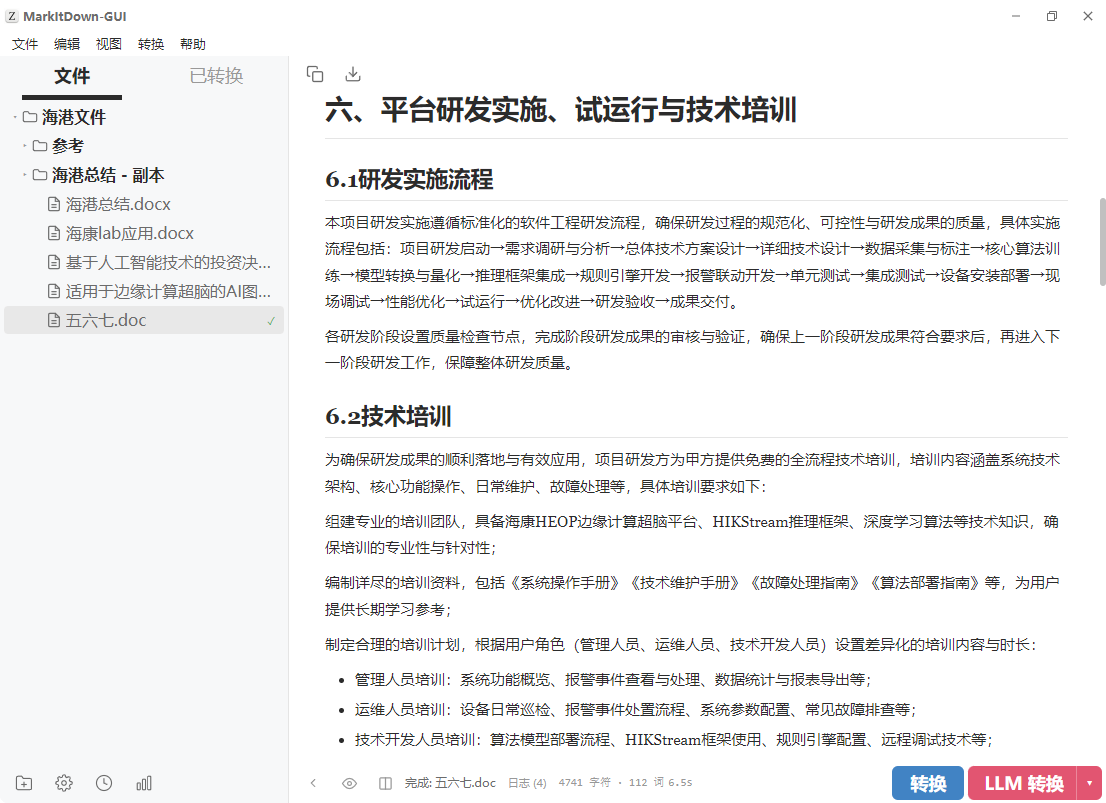Expand the 海港文件 folder arrow
Screen dimensions: 1106x803
coord(15,117)
